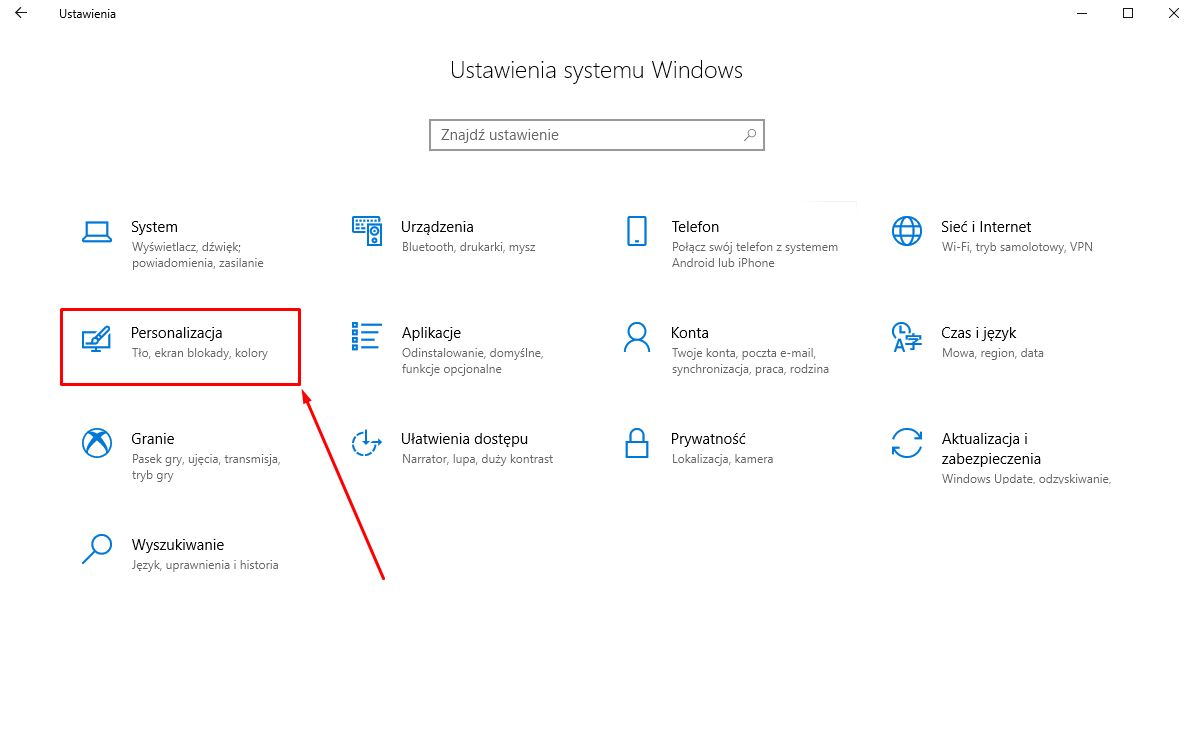Click the text 'Windows Update, odzyskiwanie,'
This screenshot has height=736, width=1192.
point(1026,479)
